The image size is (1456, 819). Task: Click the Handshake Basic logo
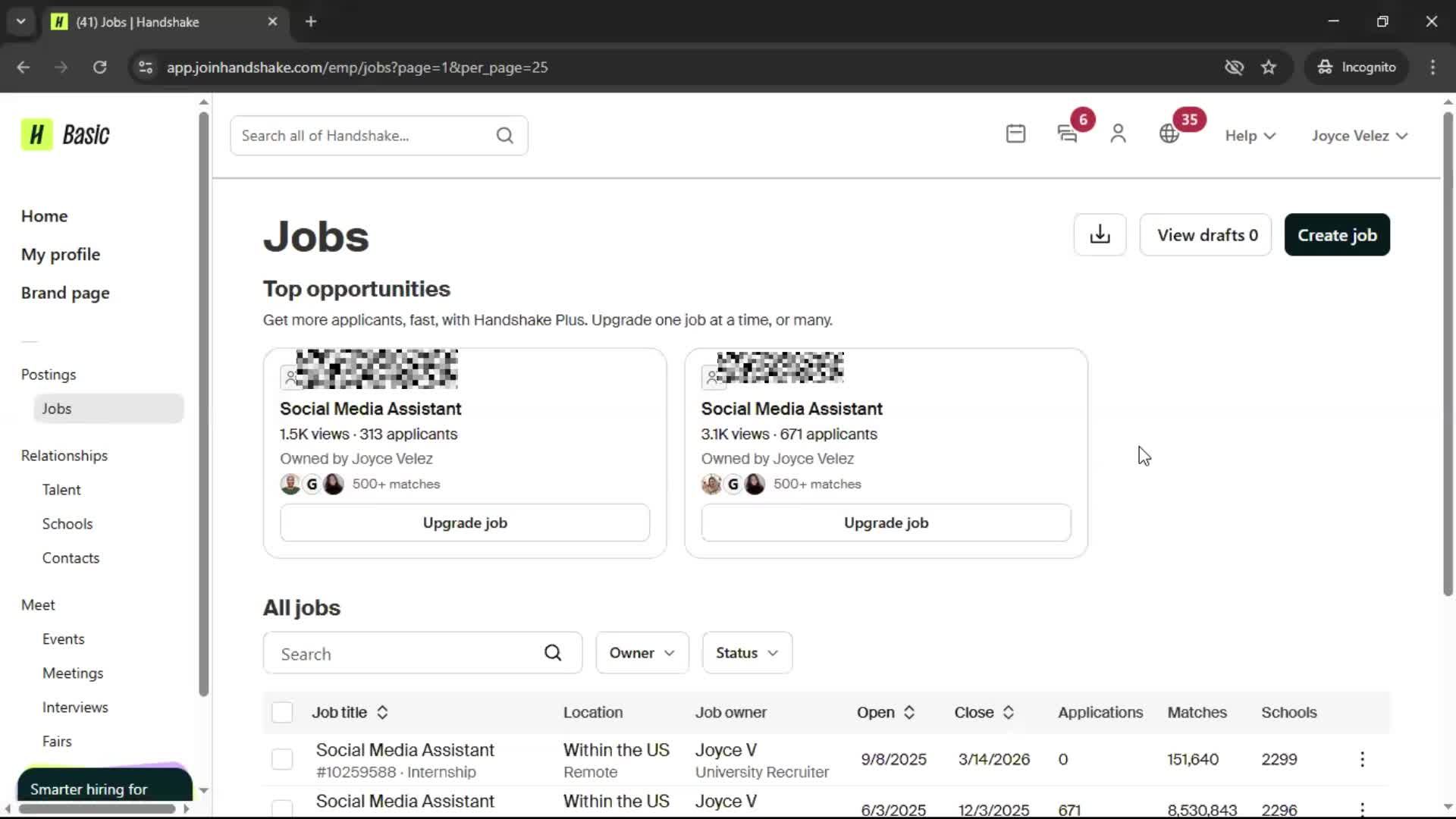(x=65, y=135)
